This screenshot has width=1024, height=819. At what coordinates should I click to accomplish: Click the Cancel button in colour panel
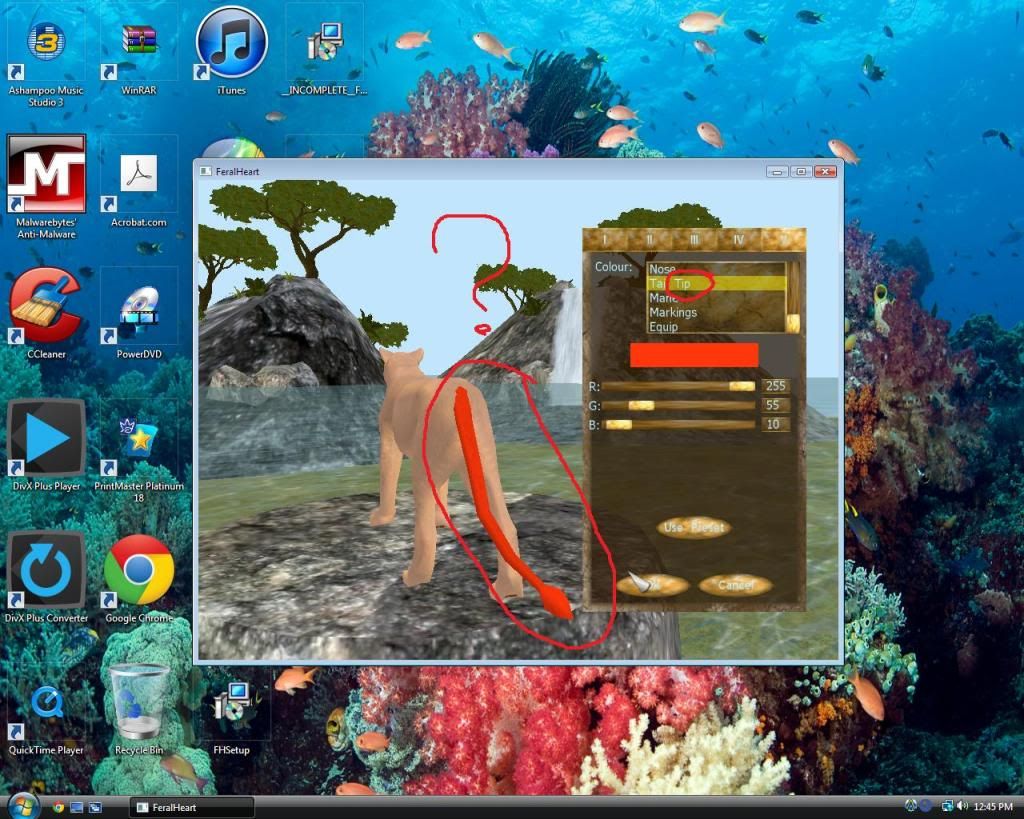tap(735, 585)
